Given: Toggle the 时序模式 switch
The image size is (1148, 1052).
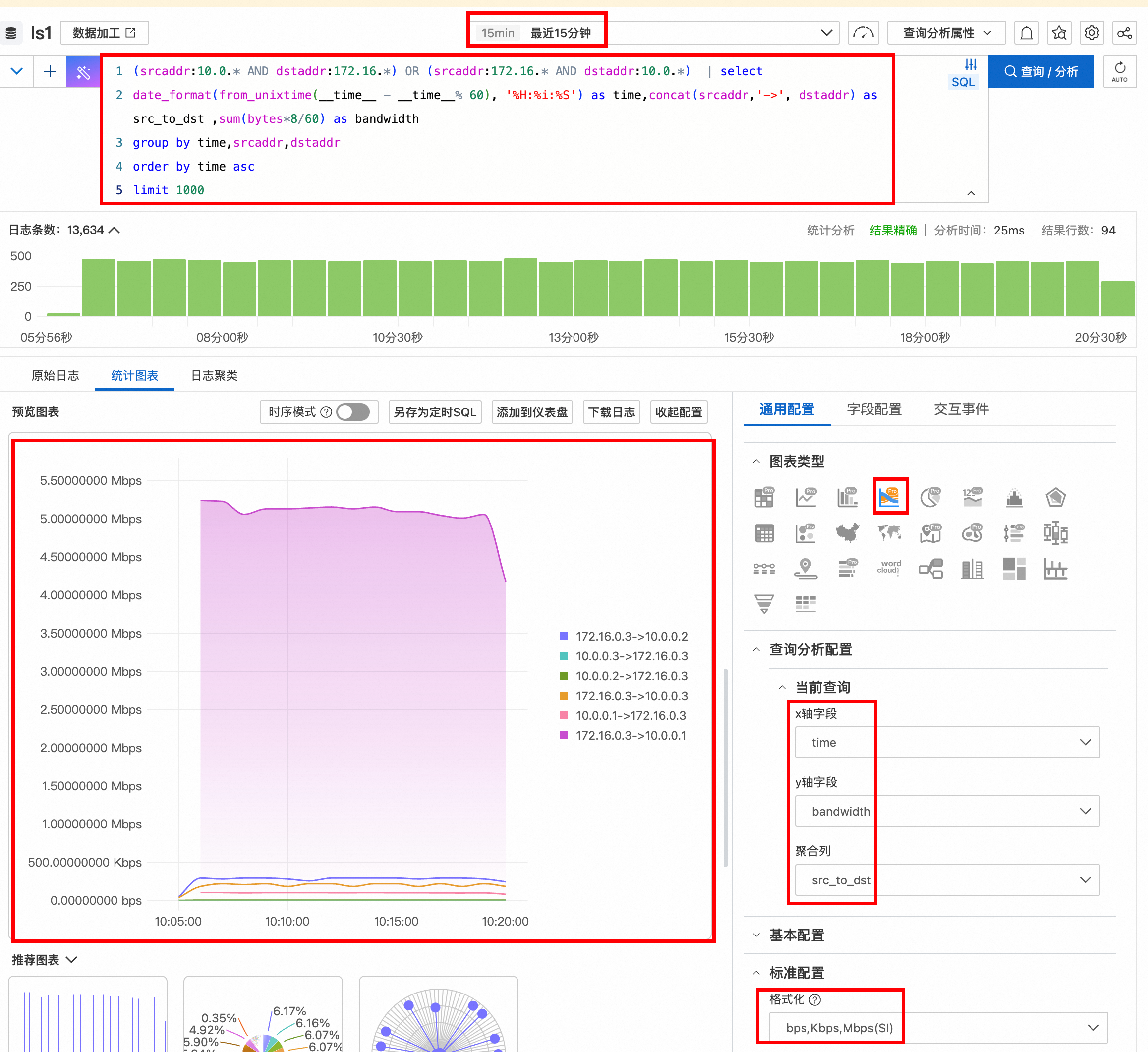Looking at the screenshot, I should click(x=352, y=412).
